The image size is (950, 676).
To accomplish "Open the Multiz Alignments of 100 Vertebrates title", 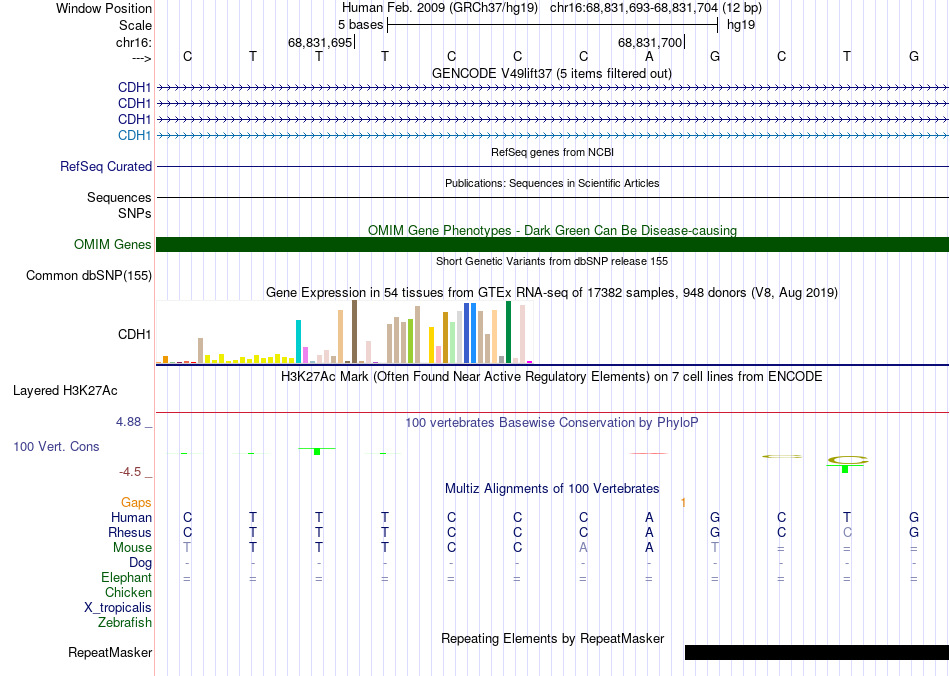I will [551, 489].
